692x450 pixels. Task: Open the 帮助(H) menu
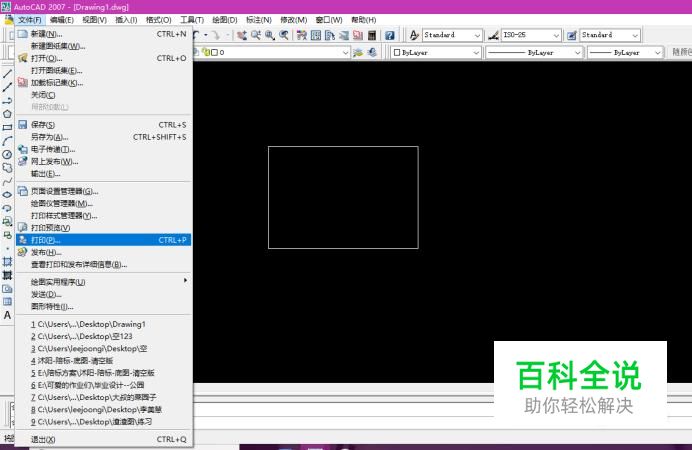pos(364,20)
